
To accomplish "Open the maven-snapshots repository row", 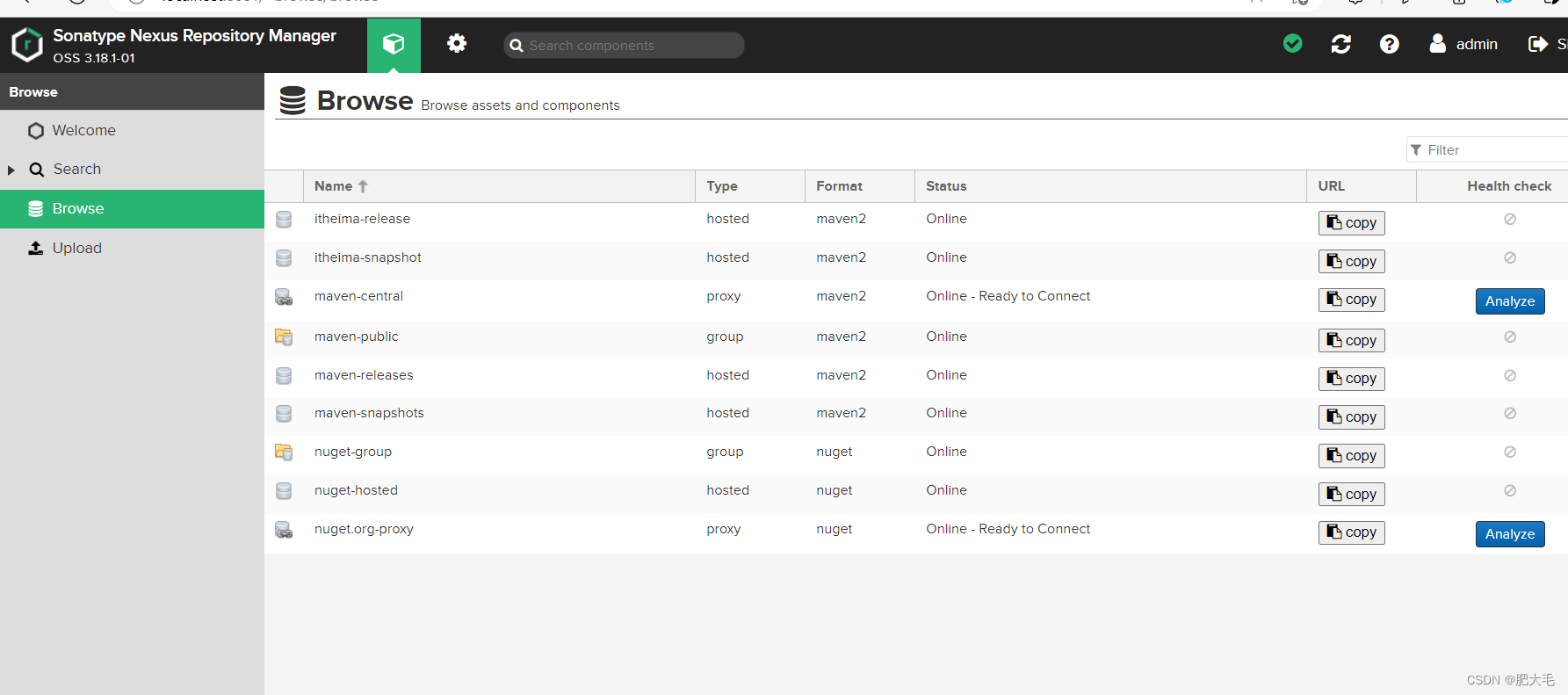I will pos(916,416).
